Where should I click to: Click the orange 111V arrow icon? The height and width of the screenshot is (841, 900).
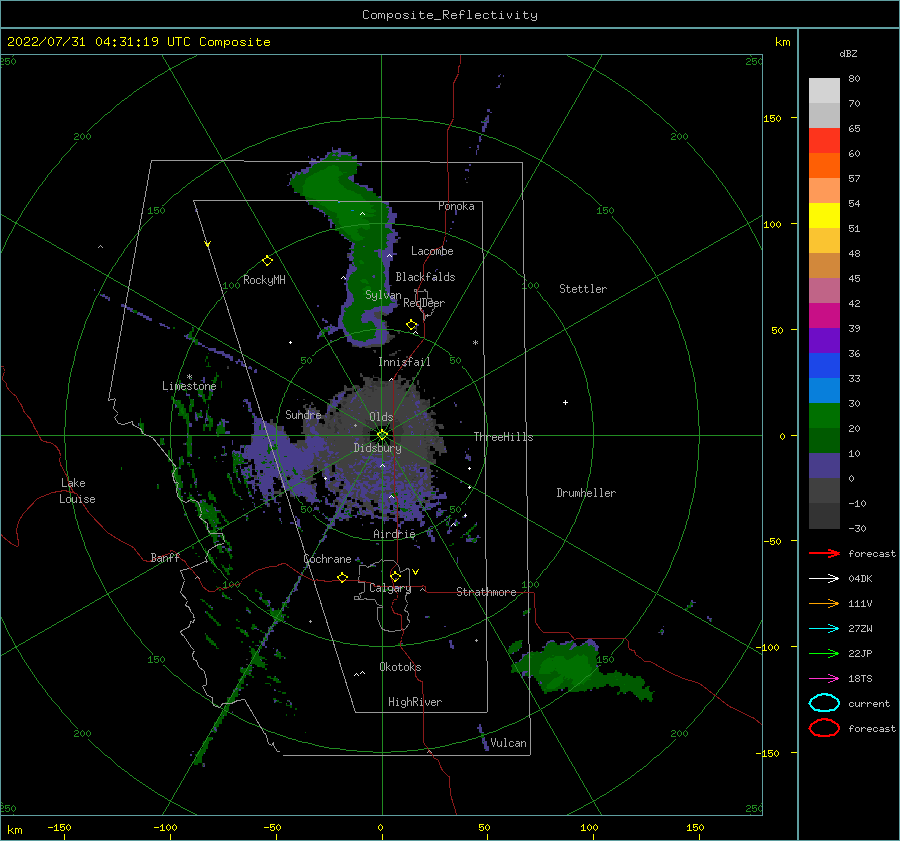click(x=824, y=603)
